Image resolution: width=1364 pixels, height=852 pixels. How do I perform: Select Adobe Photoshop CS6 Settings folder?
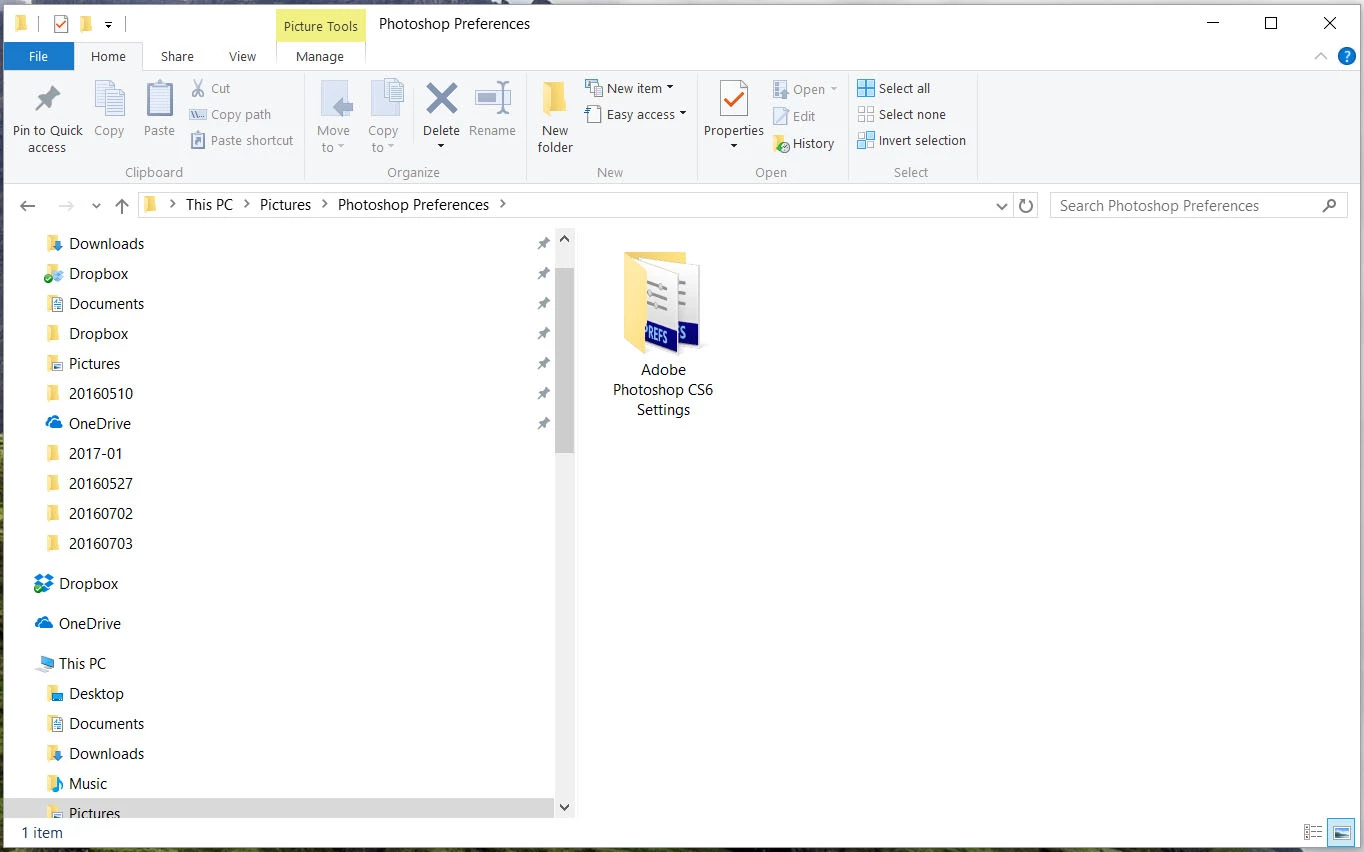point(663,334)
